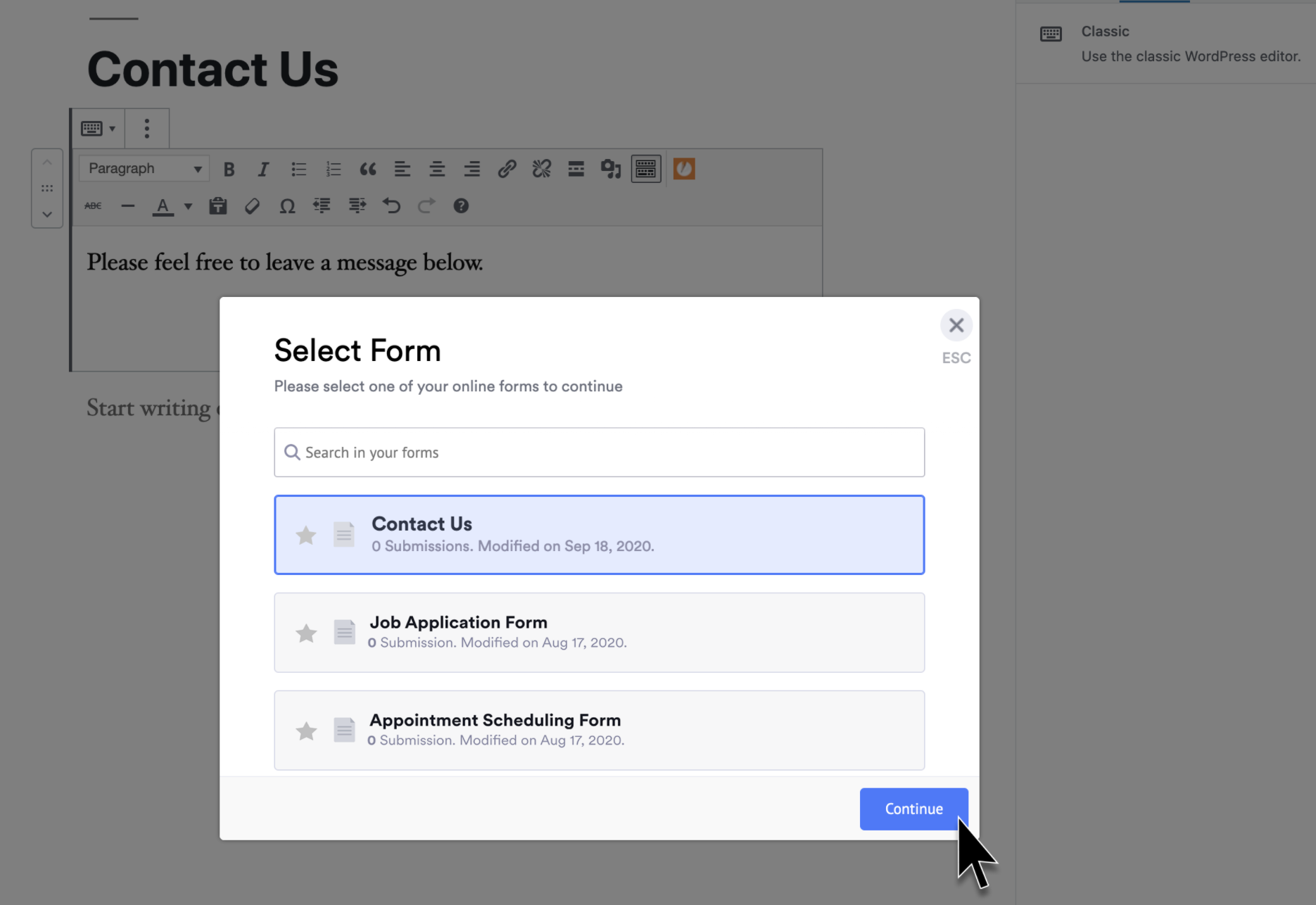Star the Contact Us form
The width and height of the screenshot is (1316, 905).
[306, 535]
